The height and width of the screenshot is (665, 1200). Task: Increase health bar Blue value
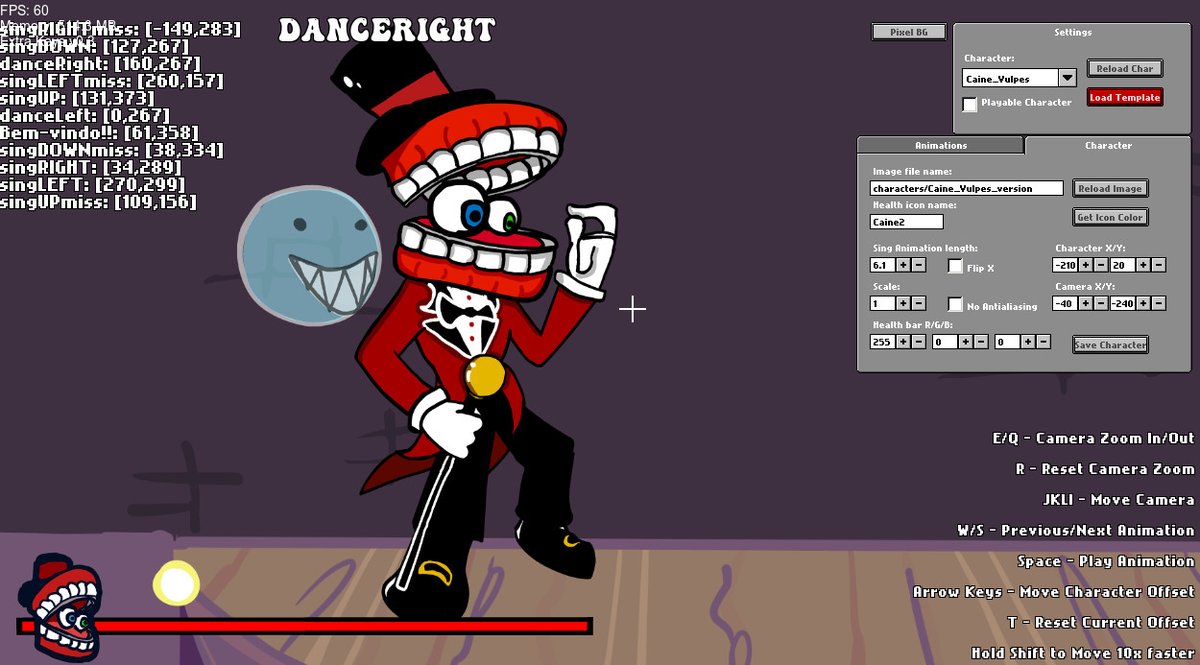[1028, 341]
